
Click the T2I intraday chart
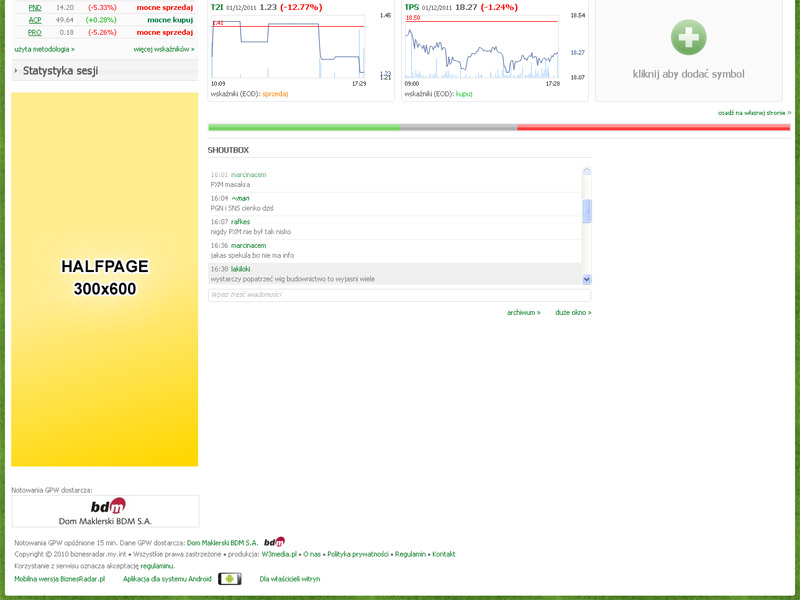point(288,50)
